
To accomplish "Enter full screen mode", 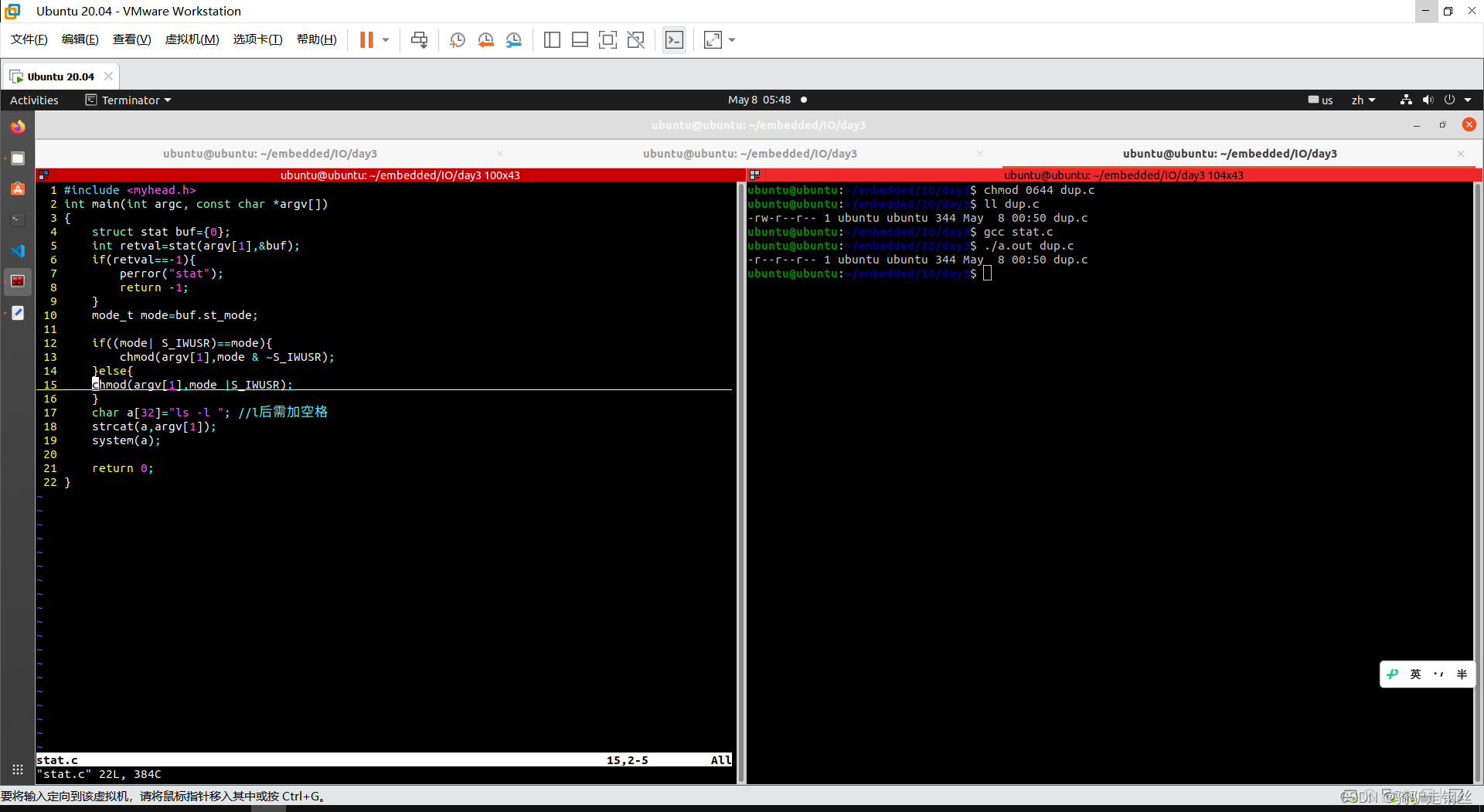I will tap(608, 40).
